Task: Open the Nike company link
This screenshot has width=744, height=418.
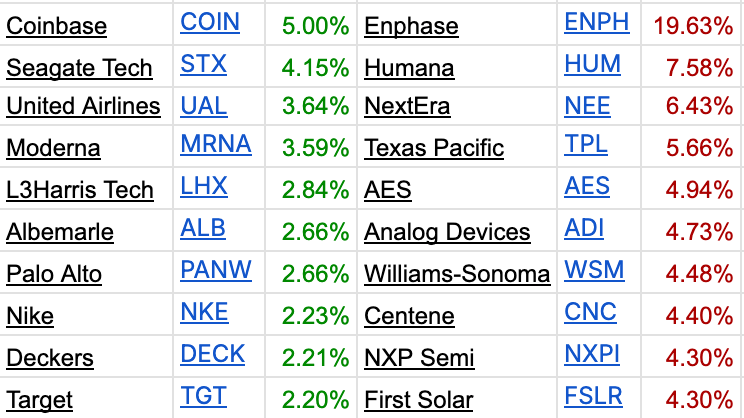Action: [x=30, y=316]
